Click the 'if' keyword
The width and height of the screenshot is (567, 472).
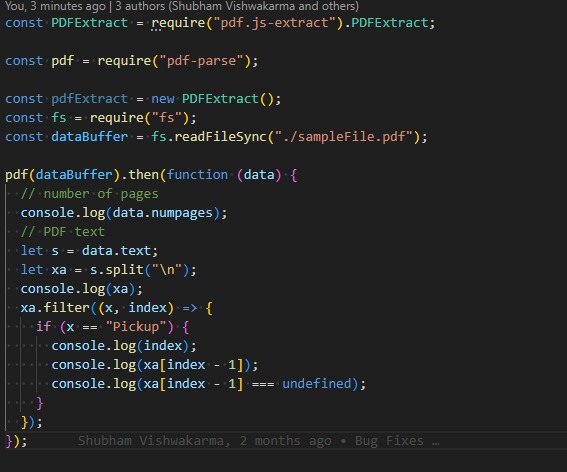[43, 327]
